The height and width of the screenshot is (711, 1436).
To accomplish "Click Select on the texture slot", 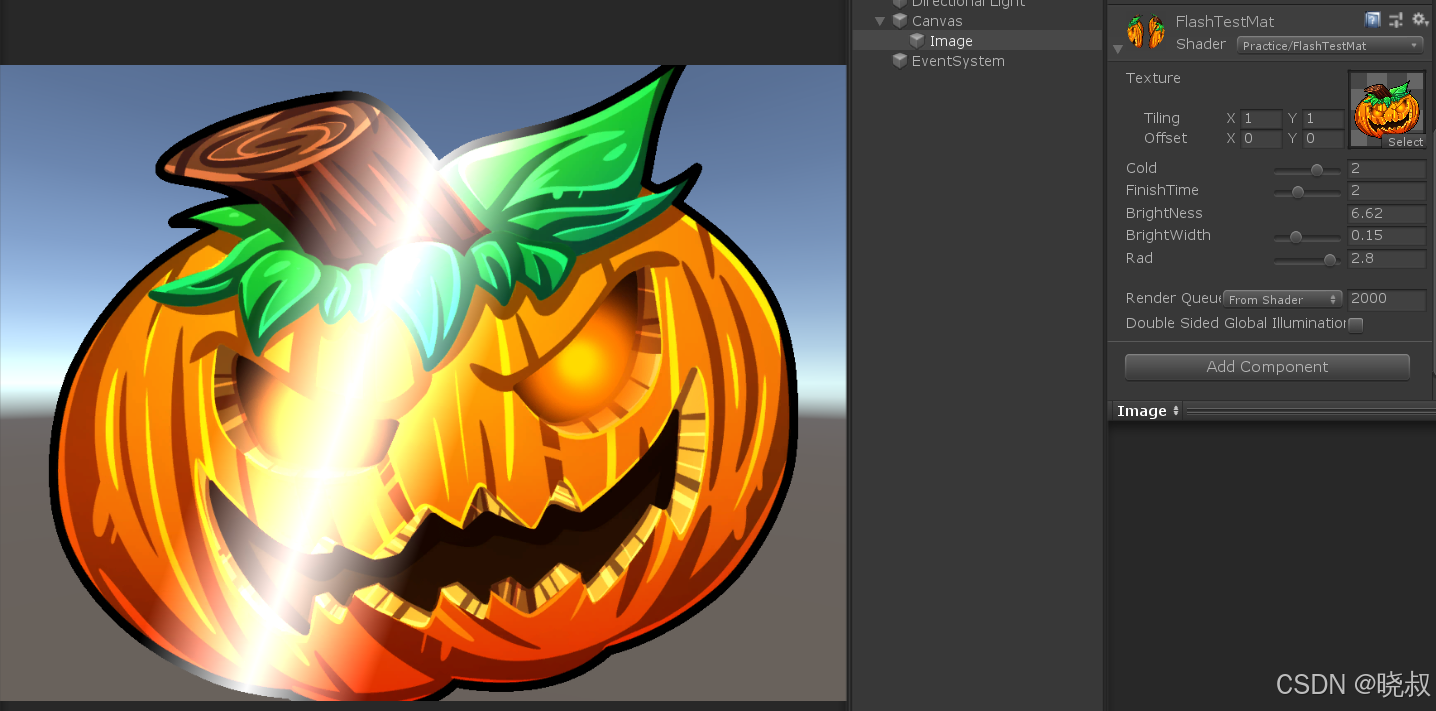I will click(x=1404, y=142).
